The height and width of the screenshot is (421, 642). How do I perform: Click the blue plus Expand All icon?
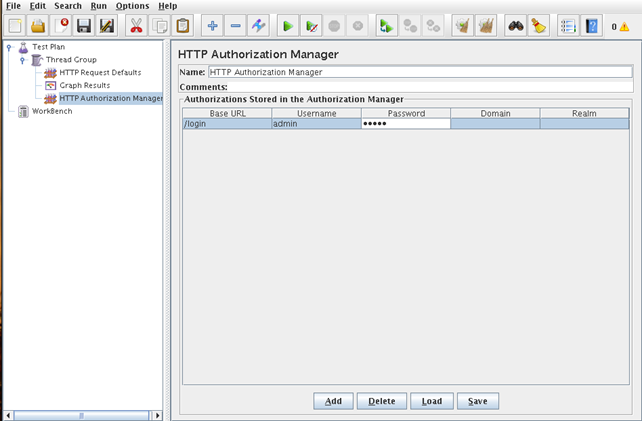[212, 26]
